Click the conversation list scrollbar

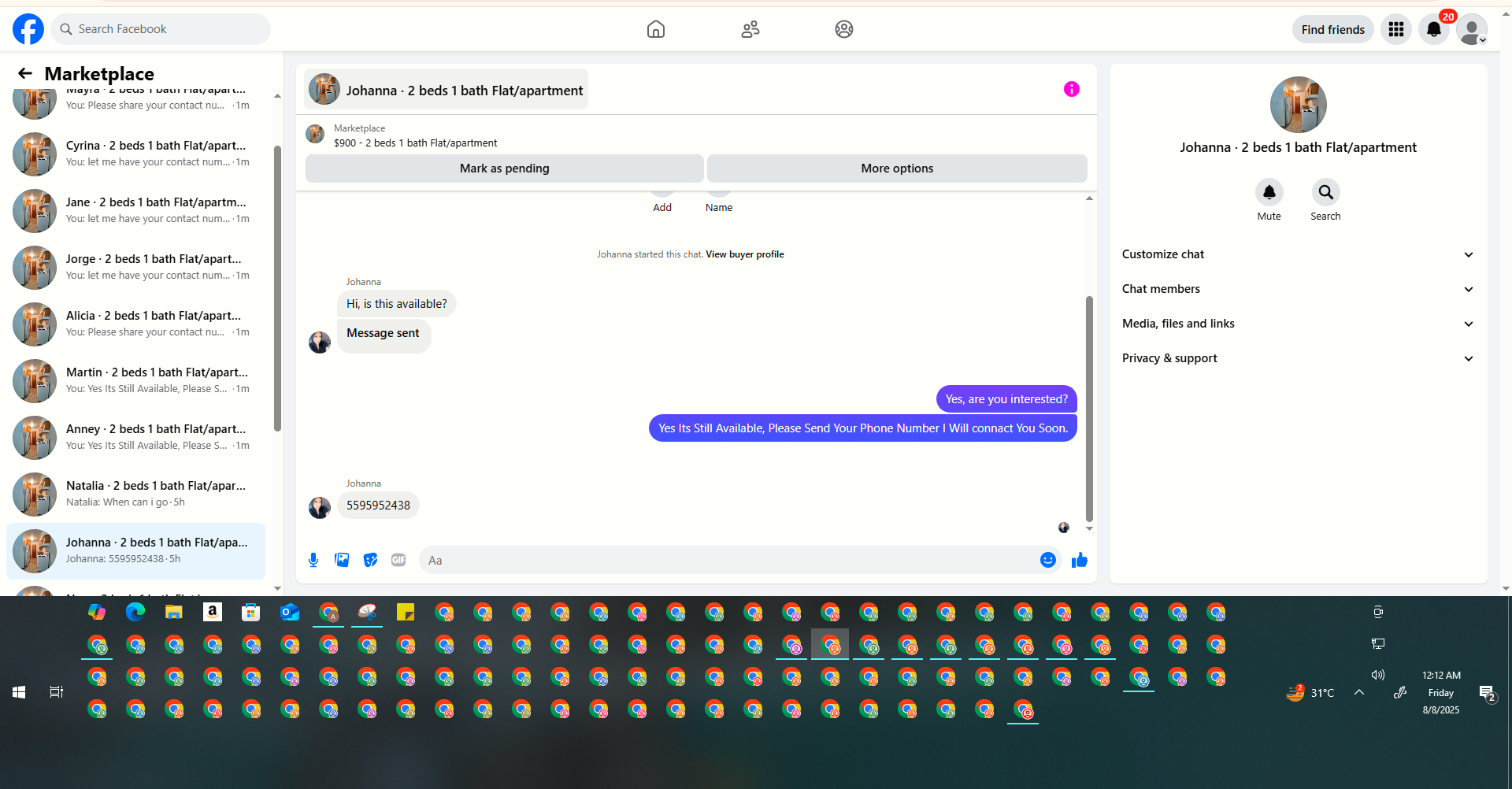pos(277,288)
